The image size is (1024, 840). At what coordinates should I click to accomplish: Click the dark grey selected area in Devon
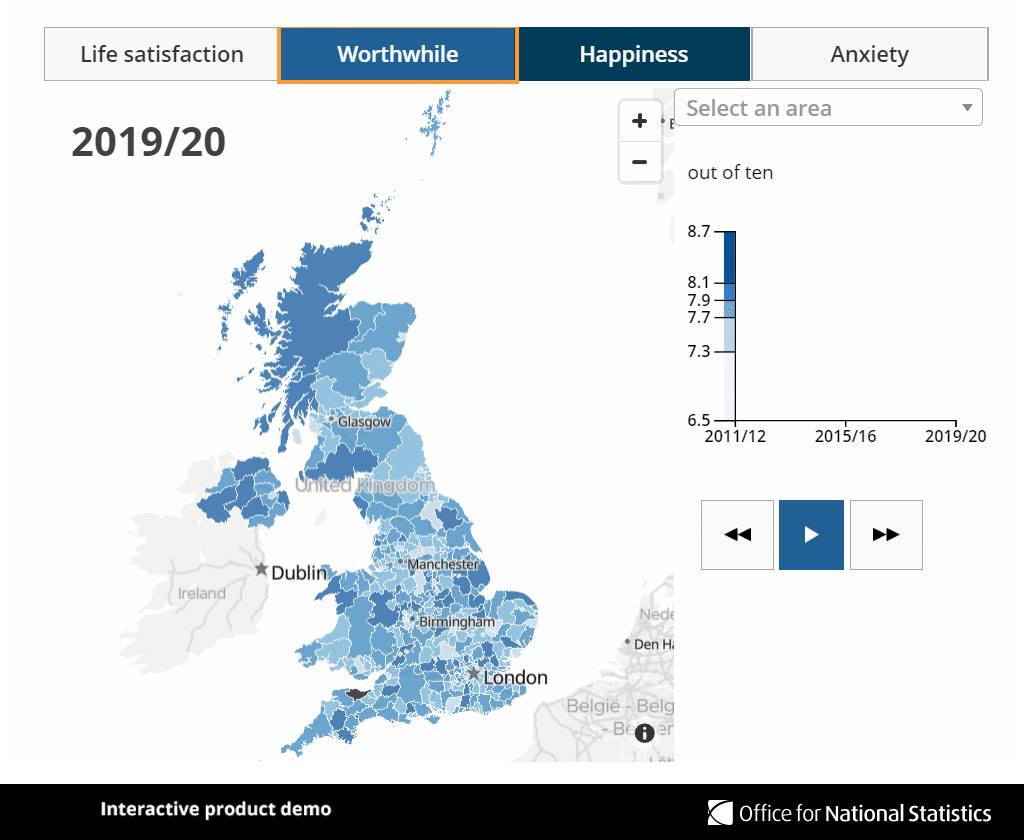[x=357, y=694]
